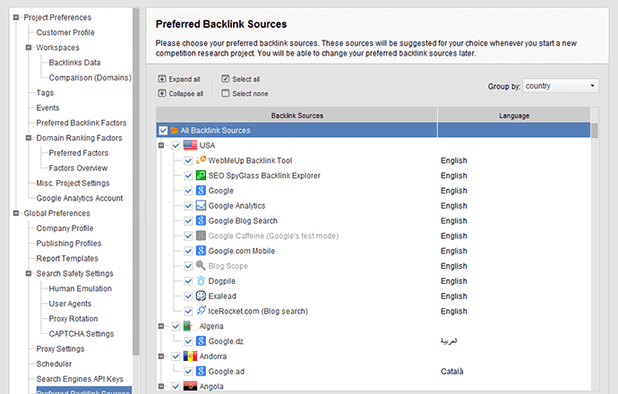Uncheck WebMeUp Backlink Tool checkbox
This screenshot has height=394, width=618.
tap(188, 160)
